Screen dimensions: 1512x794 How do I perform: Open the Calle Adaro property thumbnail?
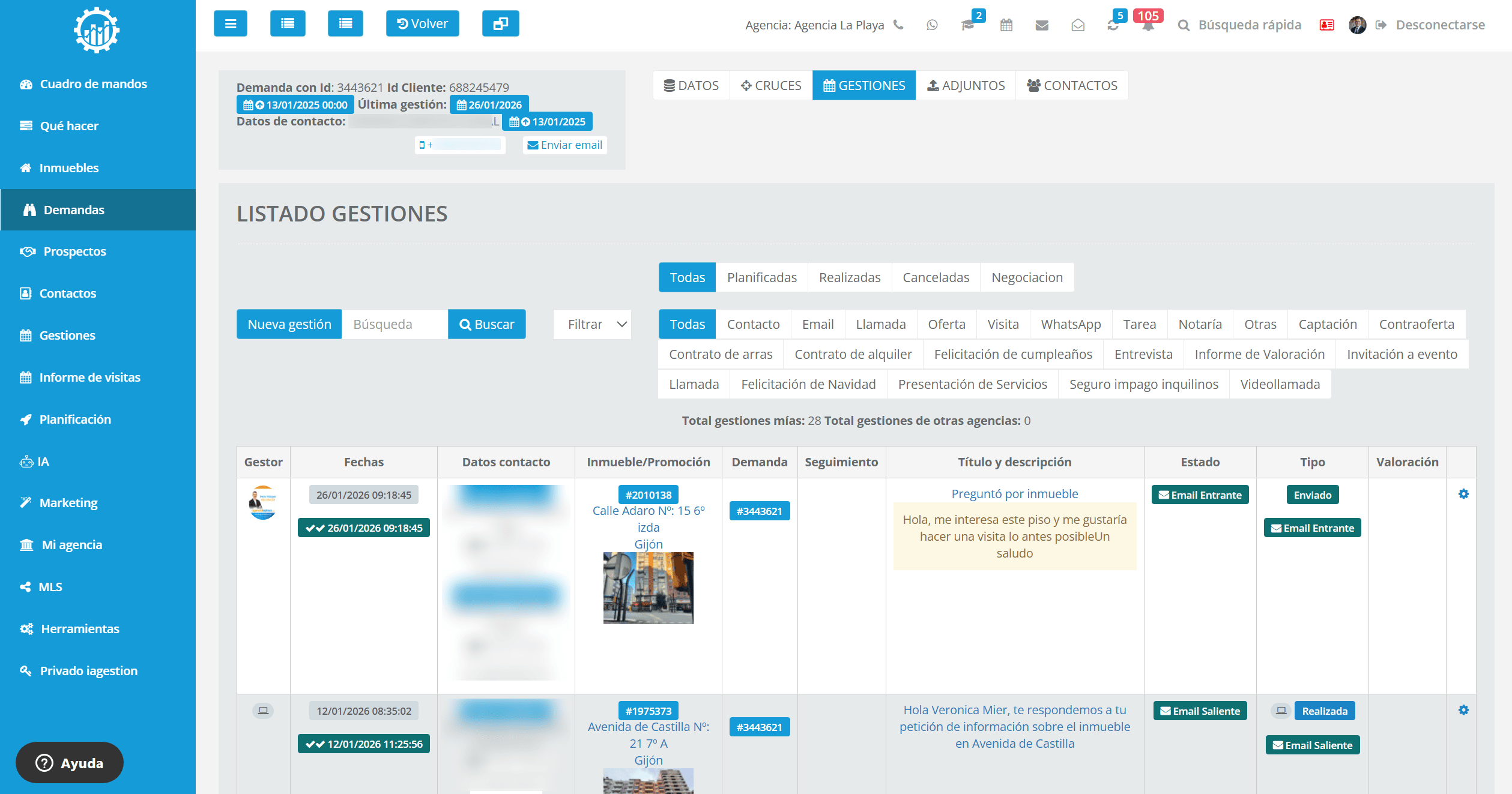pos(648,588)
